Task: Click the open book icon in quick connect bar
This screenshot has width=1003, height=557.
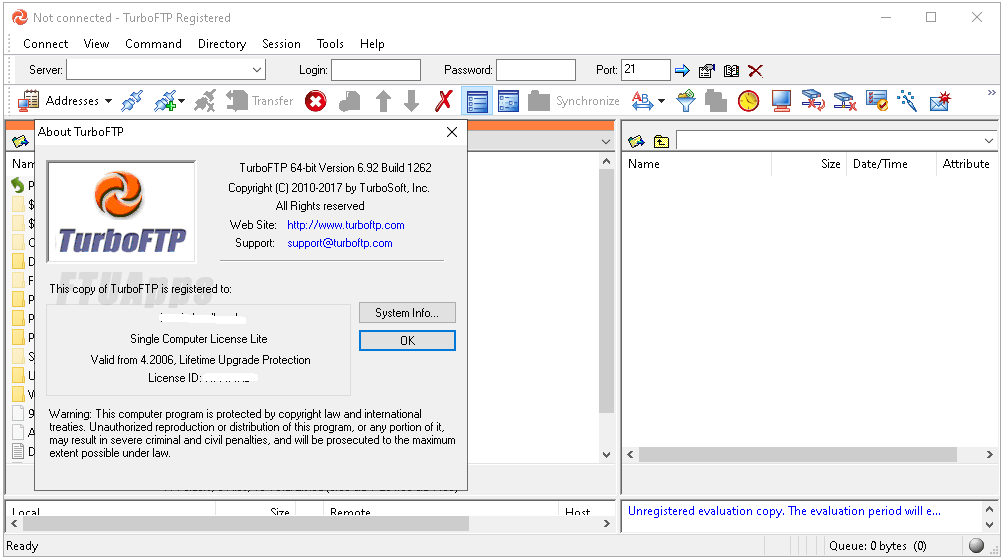Action: click(x=731, y=70)
